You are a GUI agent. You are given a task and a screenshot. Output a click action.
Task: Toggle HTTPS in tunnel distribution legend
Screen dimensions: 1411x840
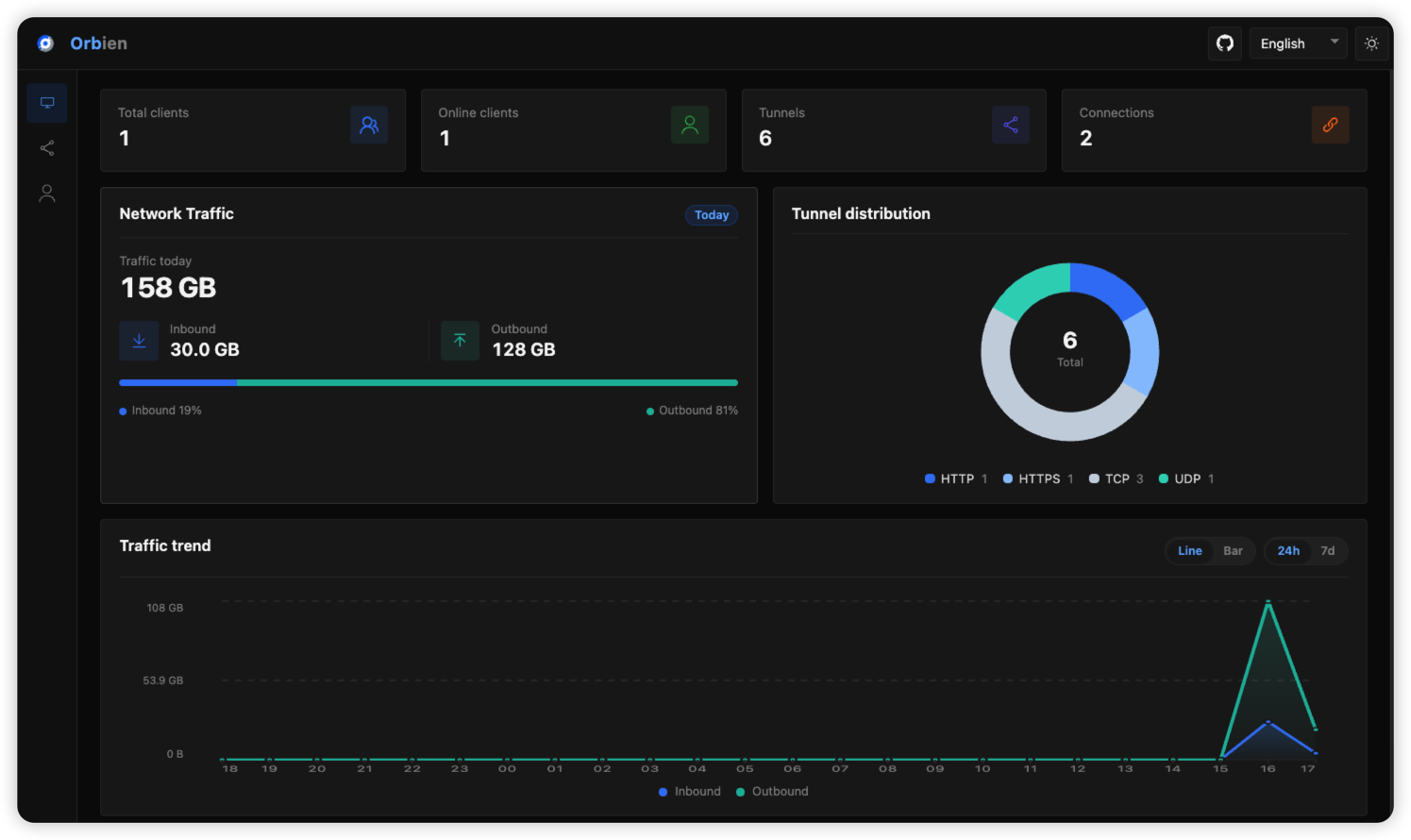coord(1038,479)
